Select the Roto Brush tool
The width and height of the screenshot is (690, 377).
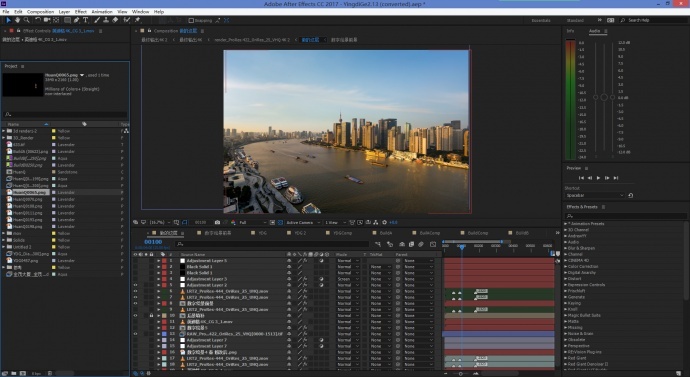click(126, 20)
